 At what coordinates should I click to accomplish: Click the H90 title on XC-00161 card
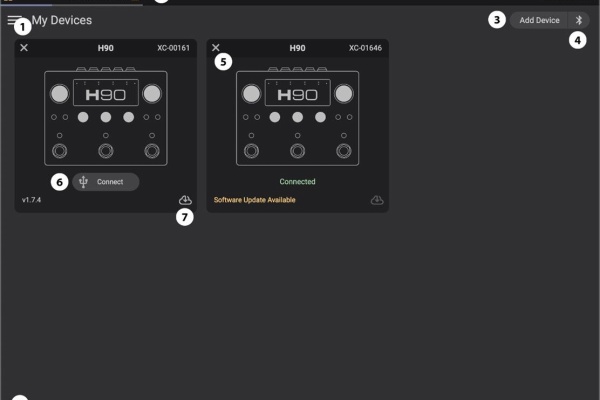point(105,48)
